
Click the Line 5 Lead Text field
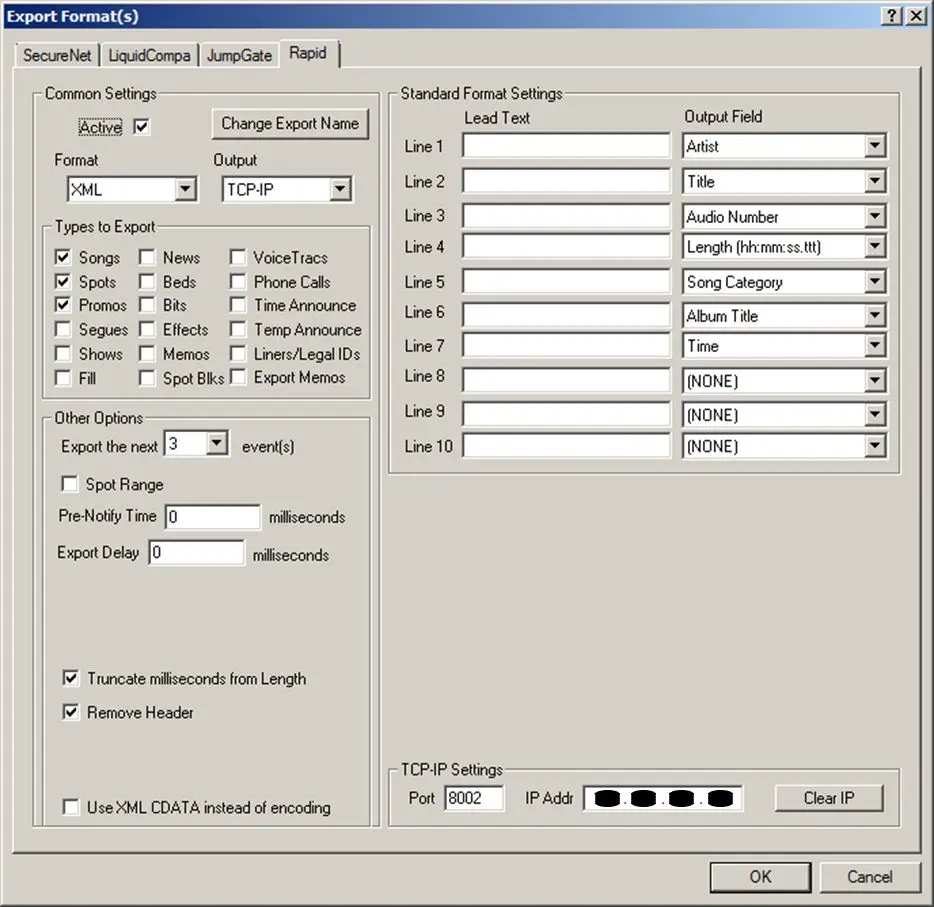pos(566,282)
